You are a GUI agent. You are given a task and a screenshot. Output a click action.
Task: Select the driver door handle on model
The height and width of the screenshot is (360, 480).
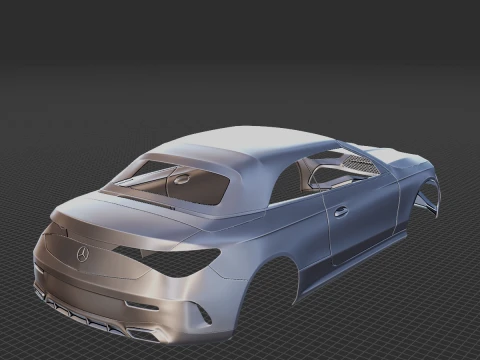click(341, 212)
